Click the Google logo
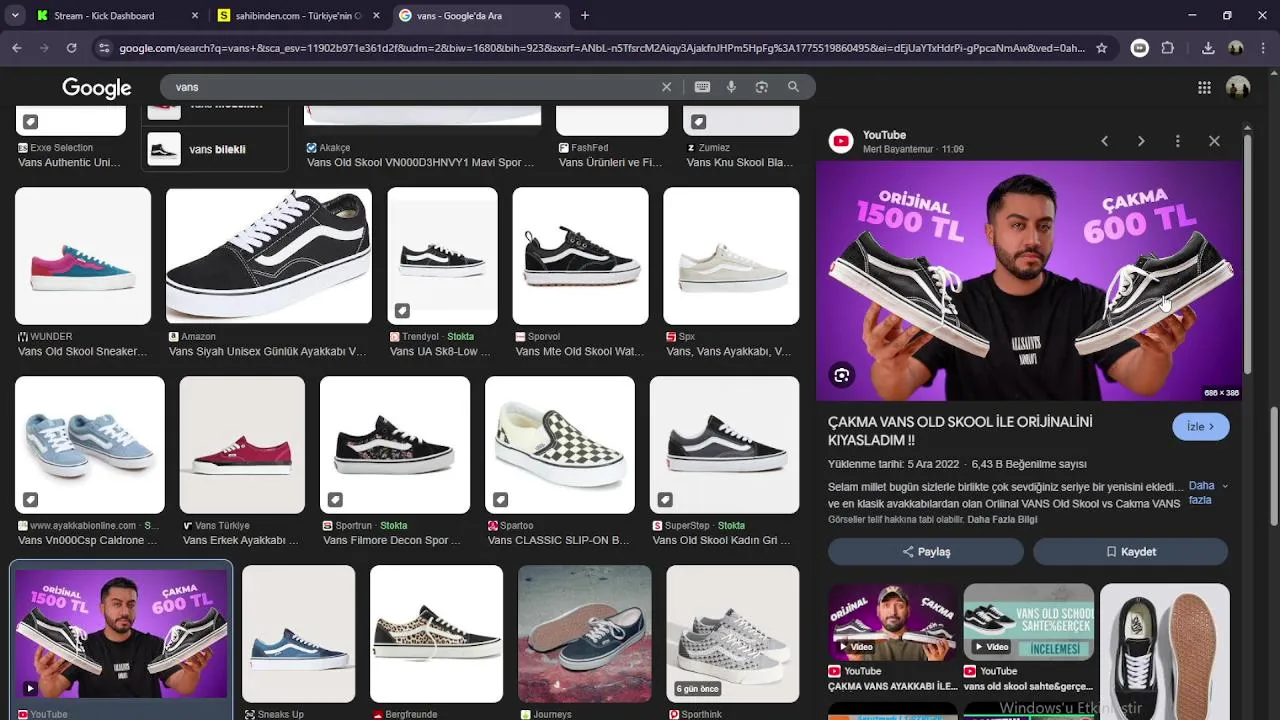1280x720 pixels. [x=97, y=88]
